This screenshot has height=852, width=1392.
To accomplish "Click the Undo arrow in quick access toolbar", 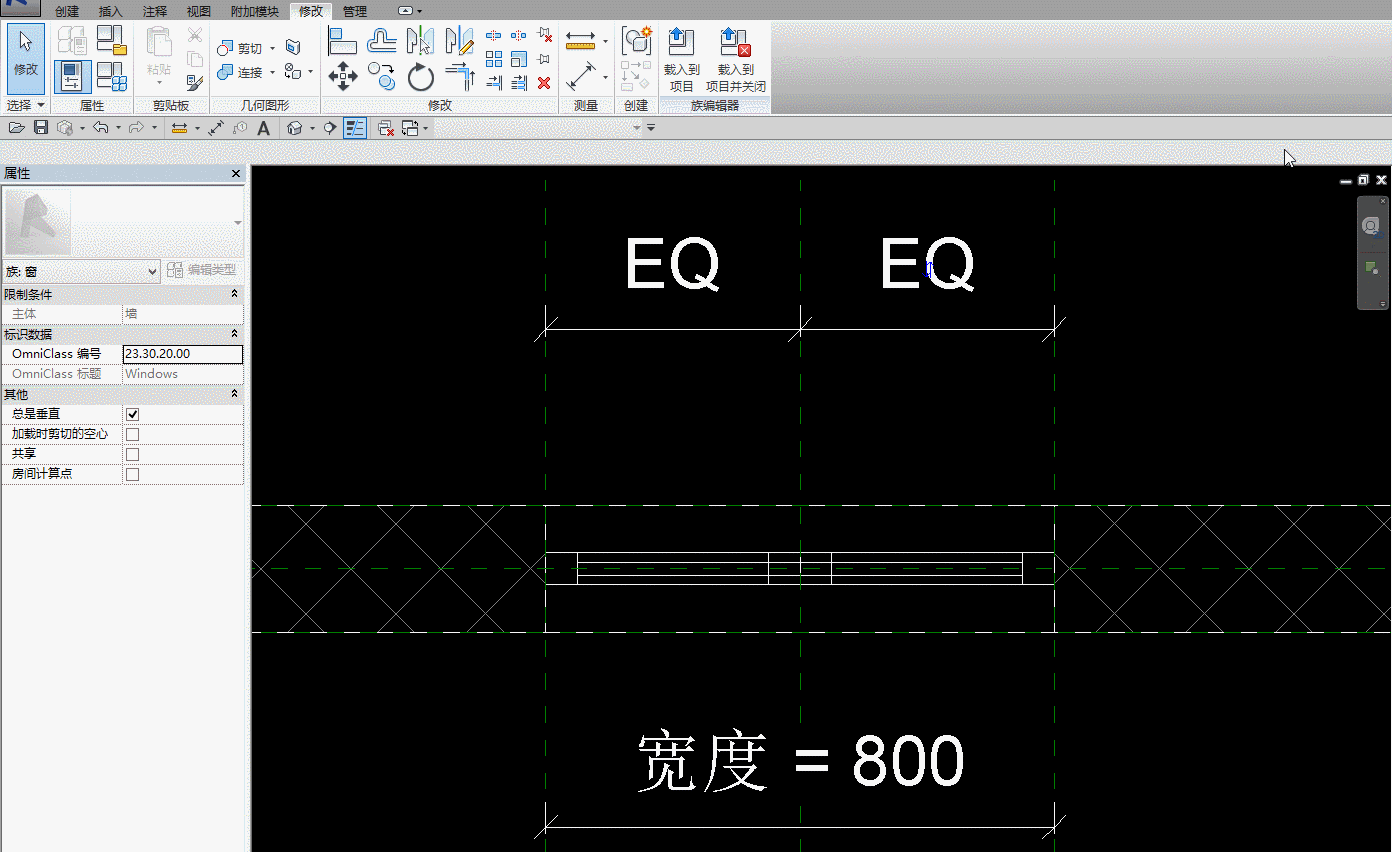I will pyautogui.click(x=100, y=128).
